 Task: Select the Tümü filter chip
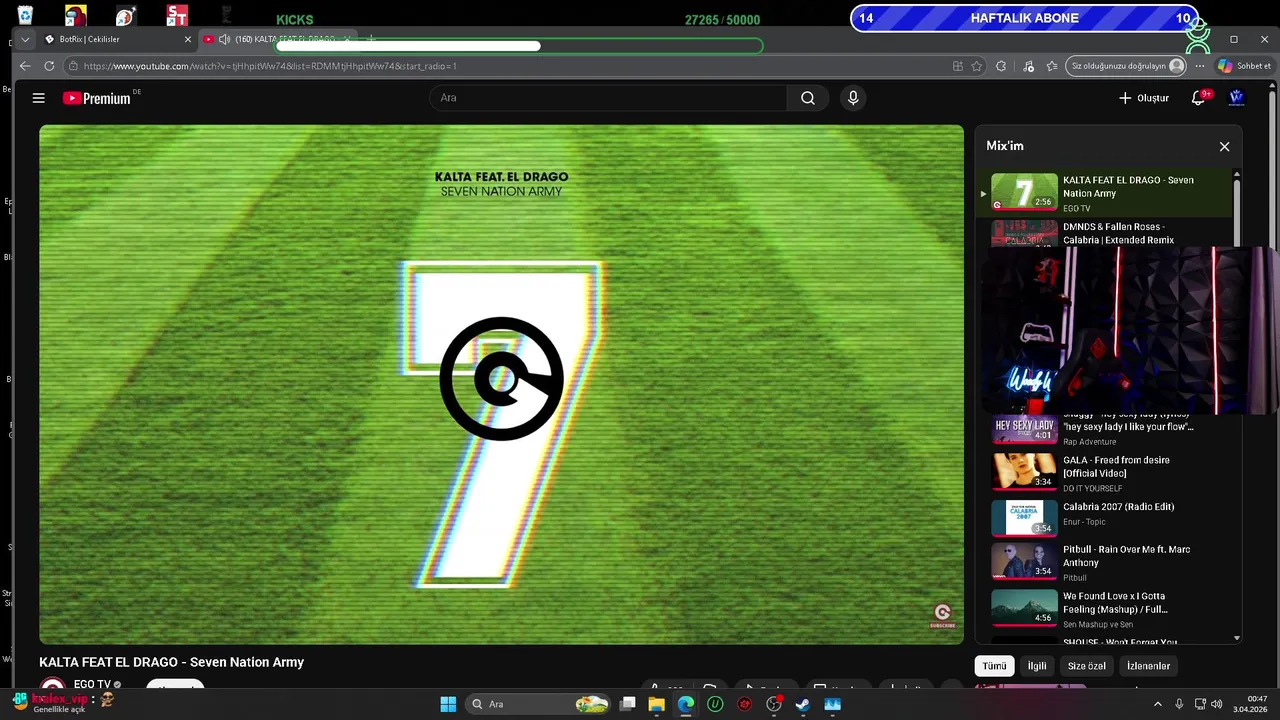point(994,666)
